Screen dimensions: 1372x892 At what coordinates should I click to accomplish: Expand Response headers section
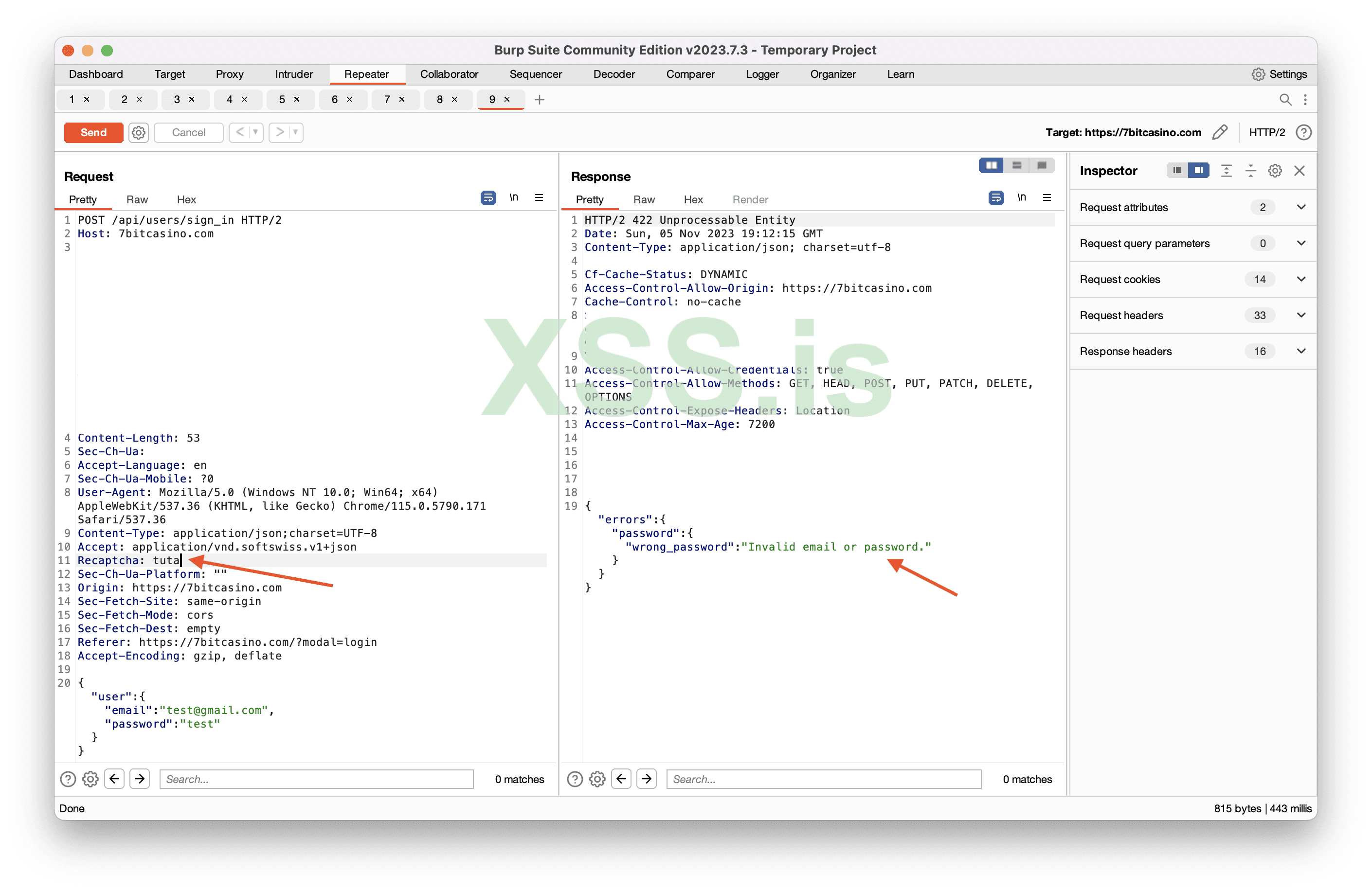pos(1300,352)
